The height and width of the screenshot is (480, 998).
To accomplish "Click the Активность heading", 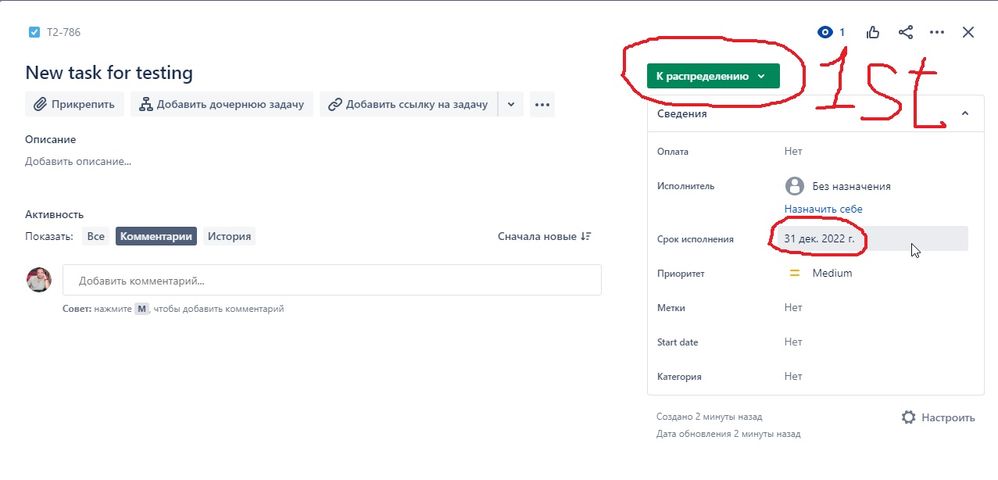I will click(x=54, y=215).
